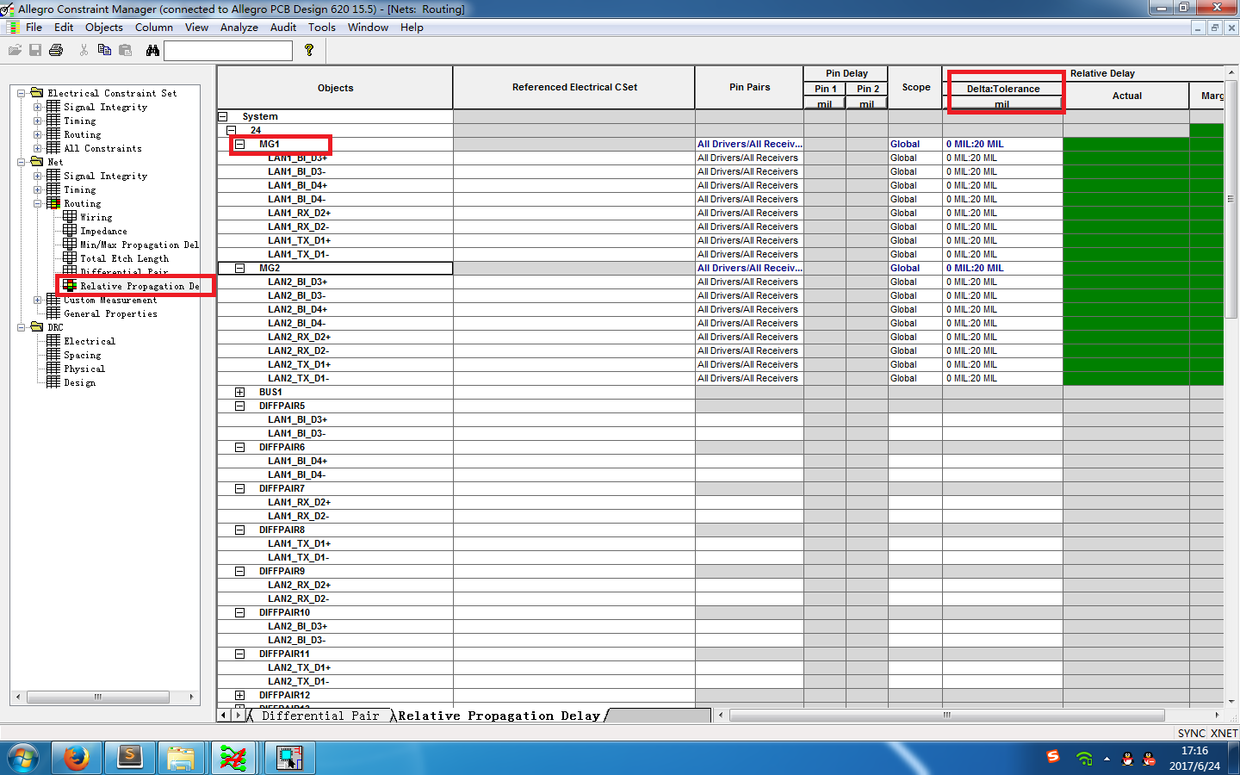This screenshot has height=775, width=1240.
Task: Click the Actual column header
Action: [x=1126, y=96]
